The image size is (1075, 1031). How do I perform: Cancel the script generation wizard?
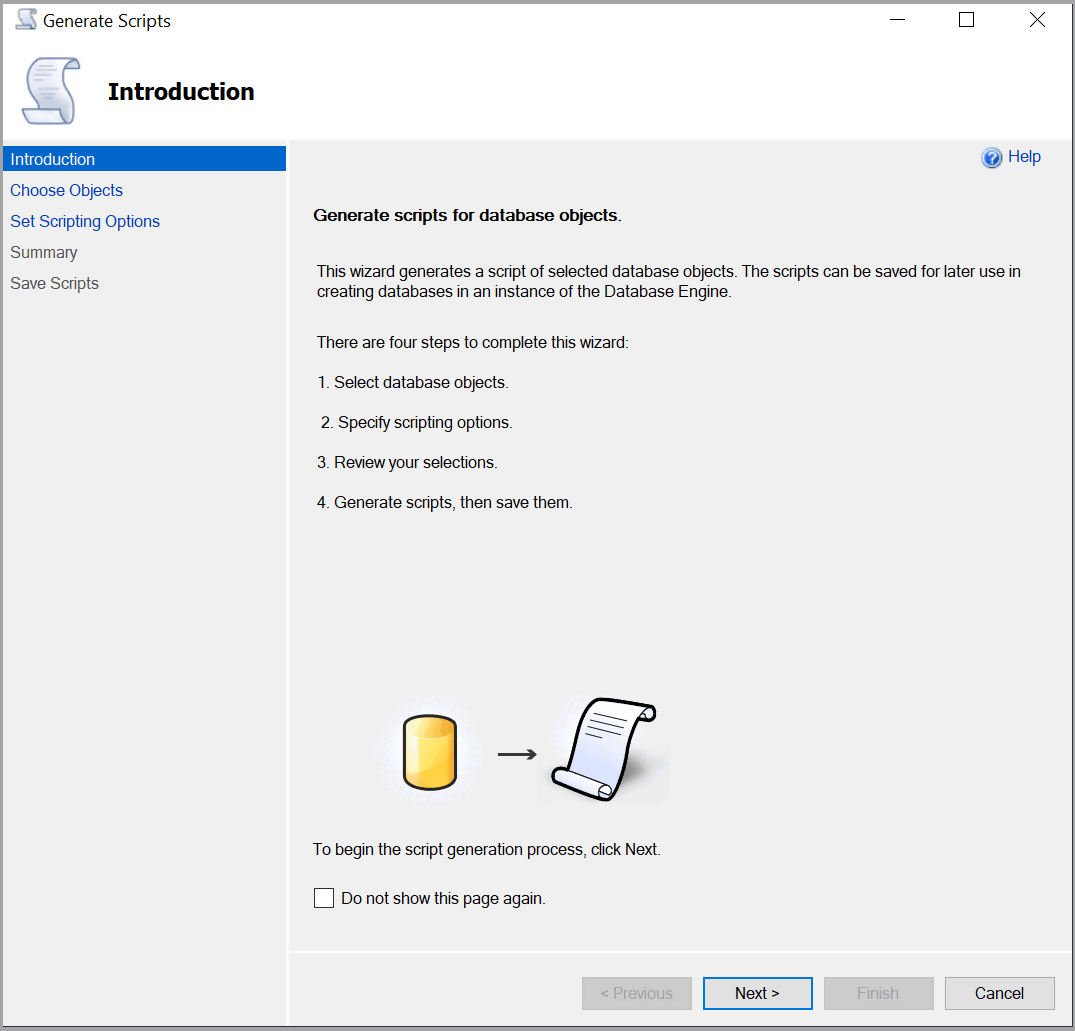coord(999,993)
